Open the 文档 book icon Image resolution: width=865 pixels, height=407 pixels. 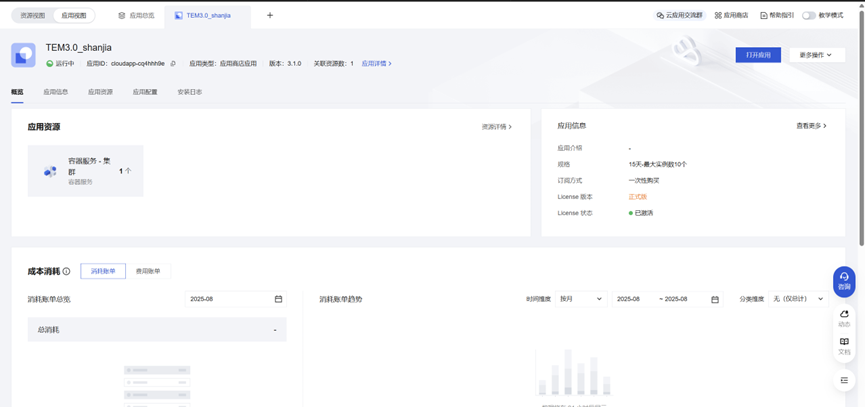click(x=844, y=346)
